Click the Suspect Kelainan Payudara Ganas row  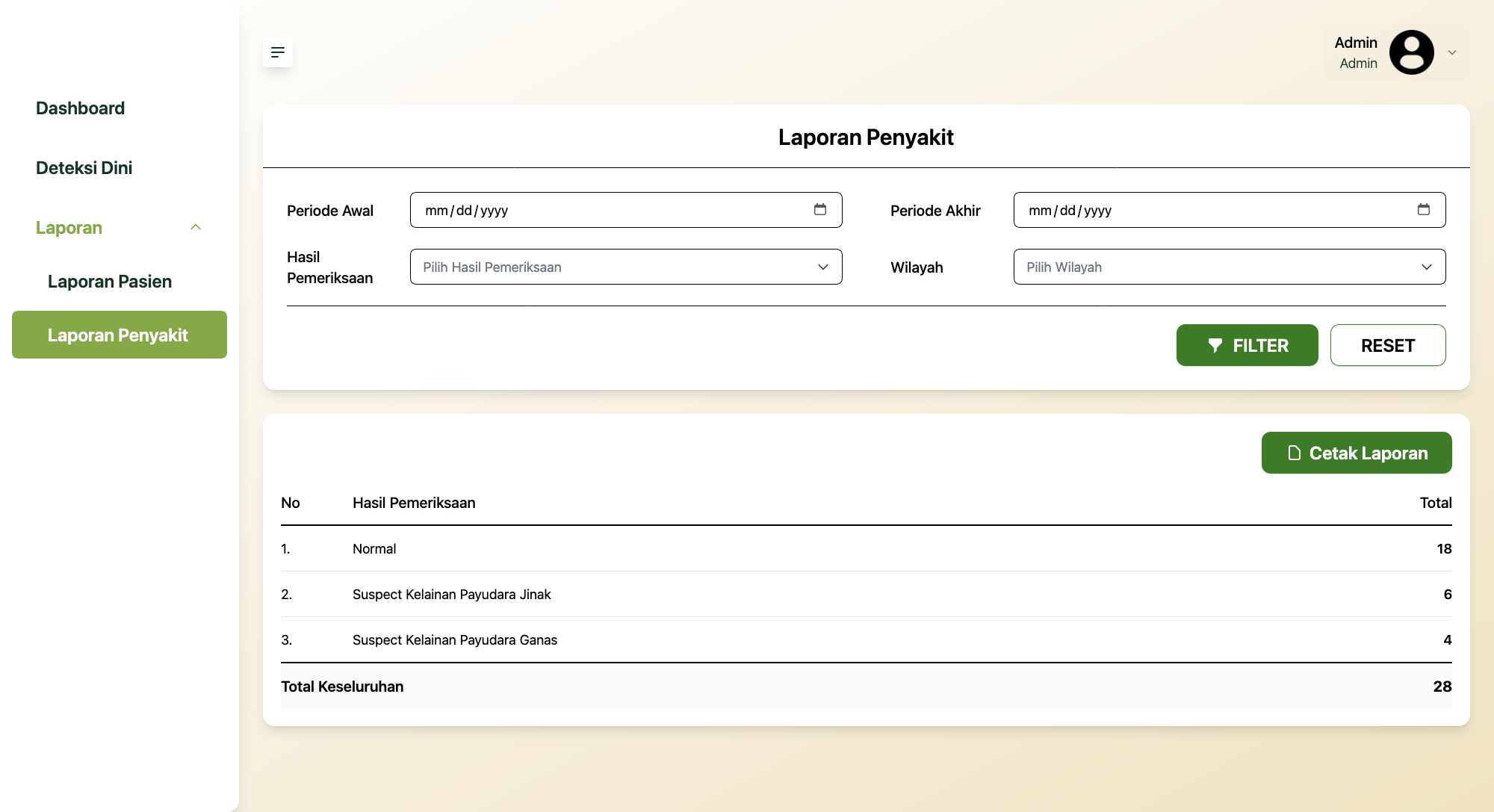(867, 640)
